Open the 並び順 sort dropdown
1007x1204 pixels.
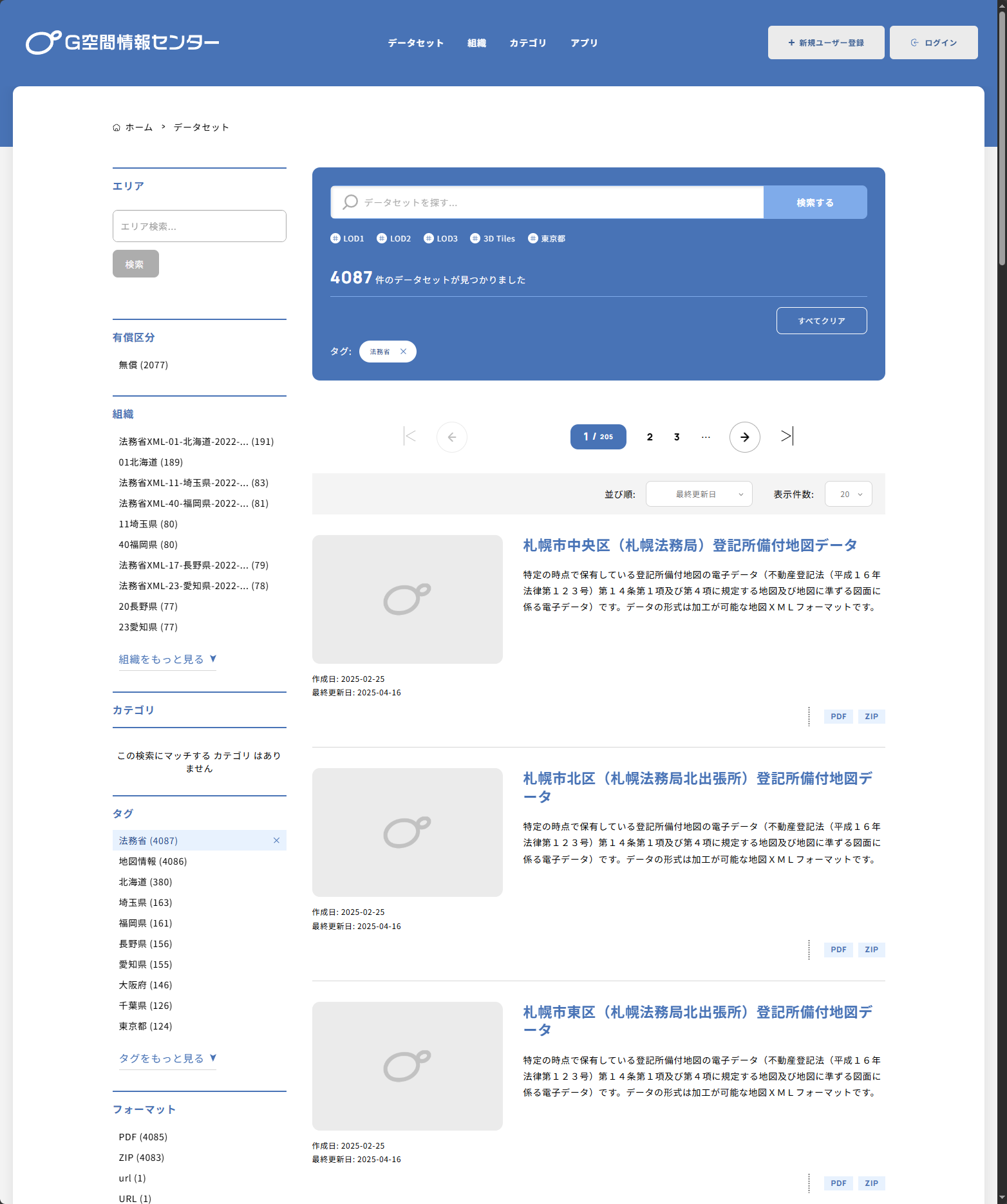click(699, 494)
